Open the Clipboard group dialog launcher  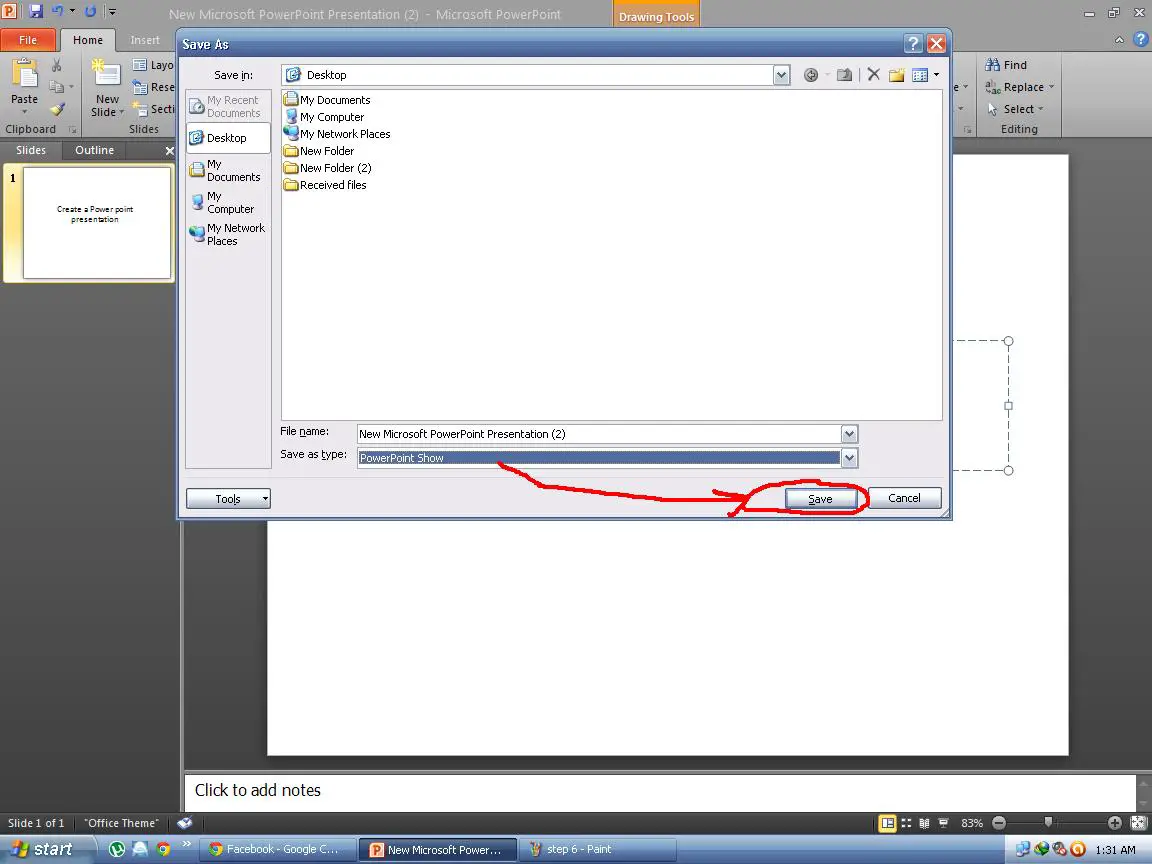[73, 129]
